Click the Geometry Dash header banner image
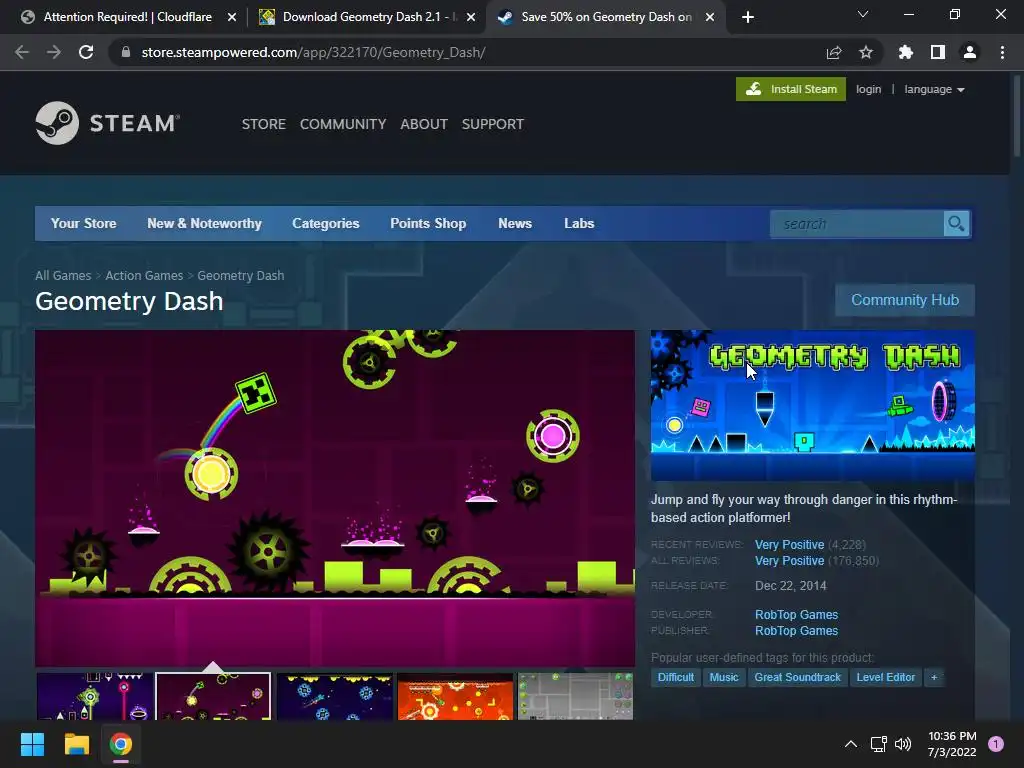This screenshot has width=1024, height=768. pos(812,405)
